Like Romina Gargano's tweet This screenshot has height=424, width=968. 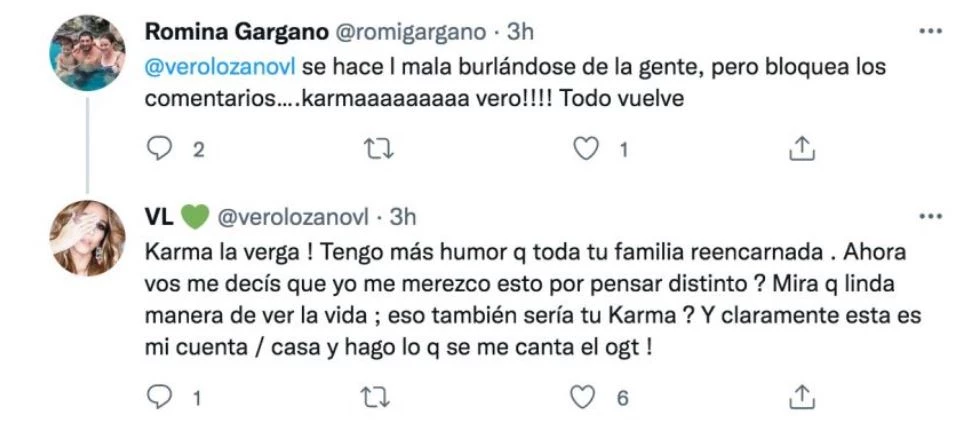click(585, 149)
